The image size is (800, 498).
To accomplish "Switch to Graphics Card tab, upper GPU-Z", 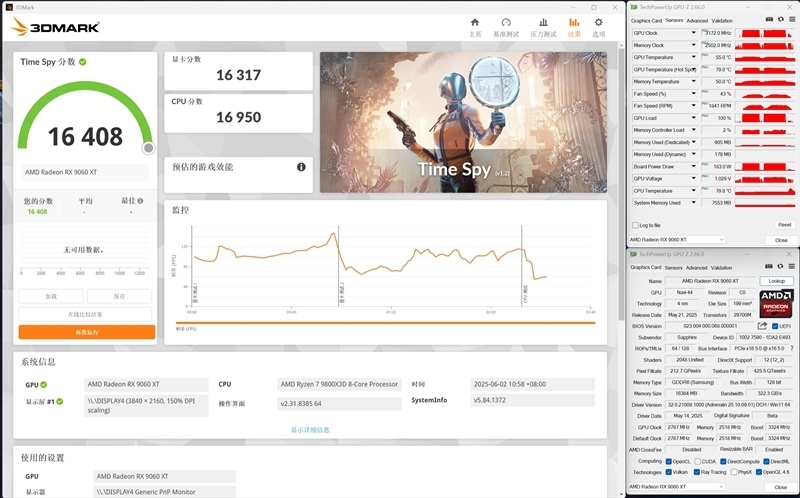I will coord(646,21).
